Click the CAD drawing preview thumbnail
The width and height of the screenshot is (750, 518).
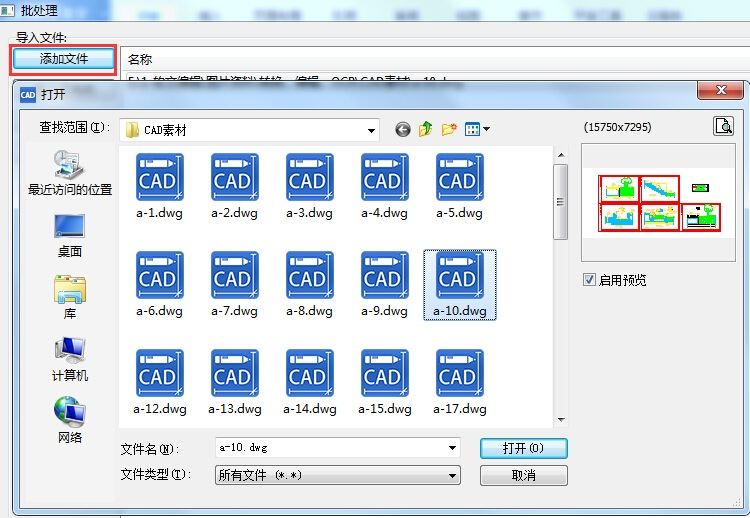click(659, 203)
